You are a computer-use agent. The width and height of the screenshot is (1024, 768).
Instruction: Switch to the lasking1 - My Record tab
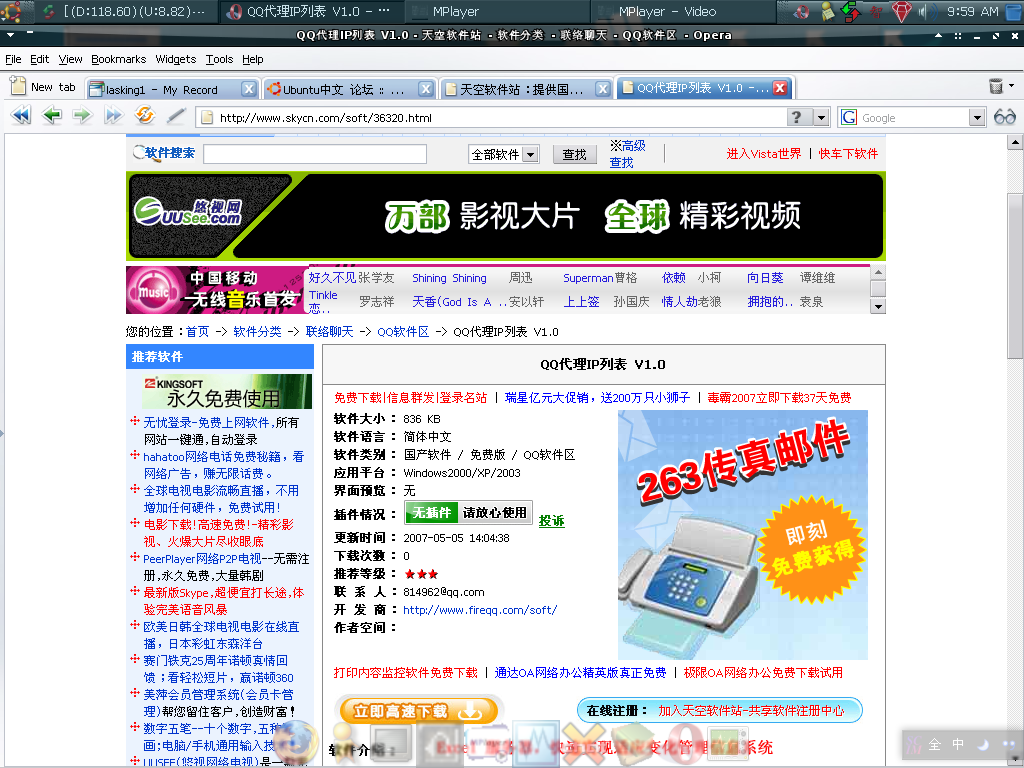pos(171,89)
